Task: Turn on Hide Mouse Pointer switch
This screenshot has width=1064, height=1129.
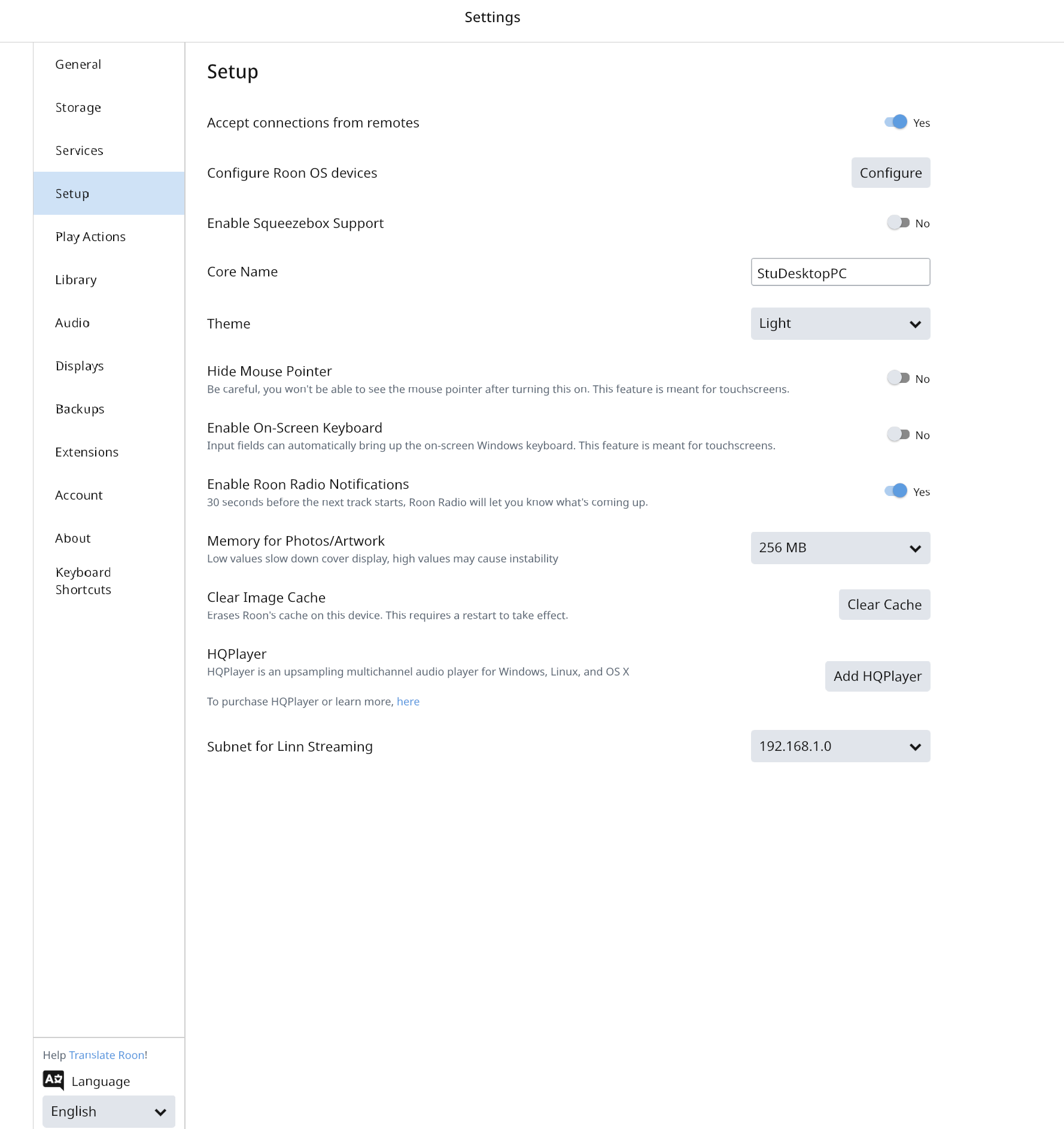Action: click(x=898, y=378)
